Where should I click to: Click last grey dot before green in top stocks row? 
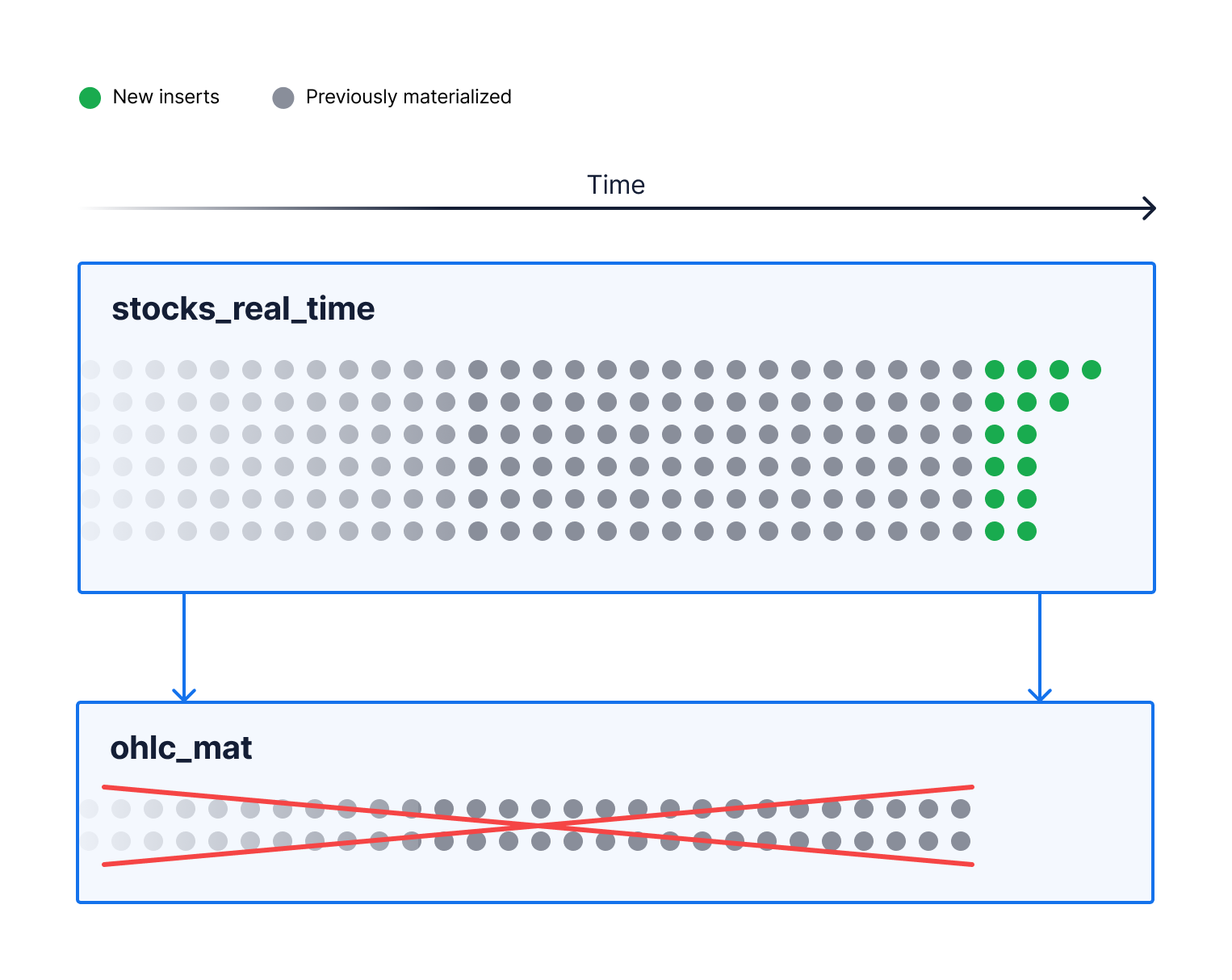(x=962, y=370)
